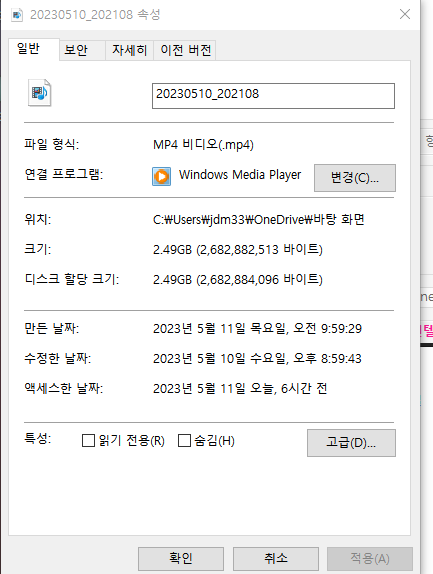The height and width of the screenshot is (574, 433).
Task: Click the 변경(C)... button
Action: pyautogui.click(x=355, y=178)
